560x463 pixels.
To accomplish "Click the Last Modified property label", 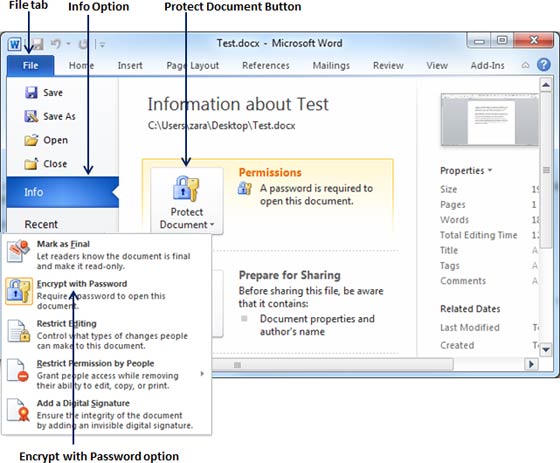I will pyautogui.click(x=470, y=327).
